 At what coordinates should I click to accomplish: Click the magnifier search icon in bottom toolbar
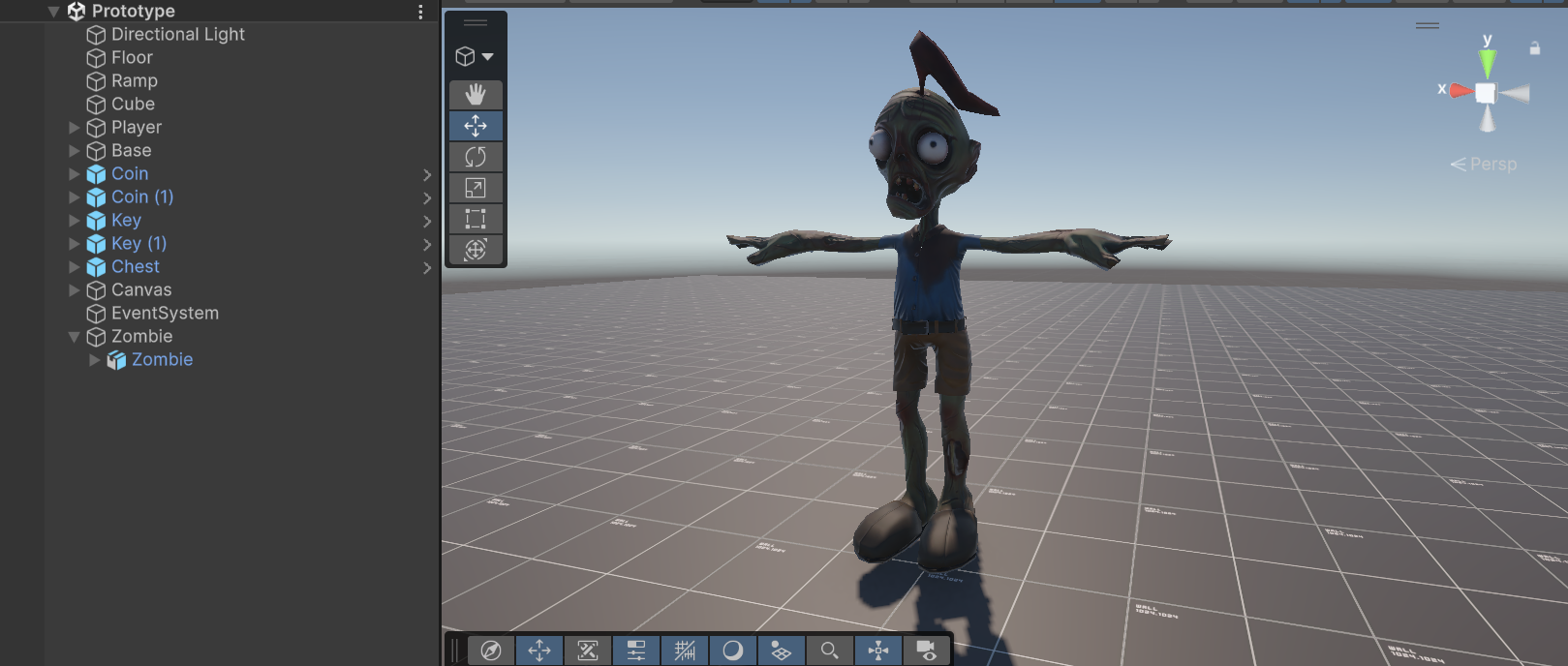(830, 651)
